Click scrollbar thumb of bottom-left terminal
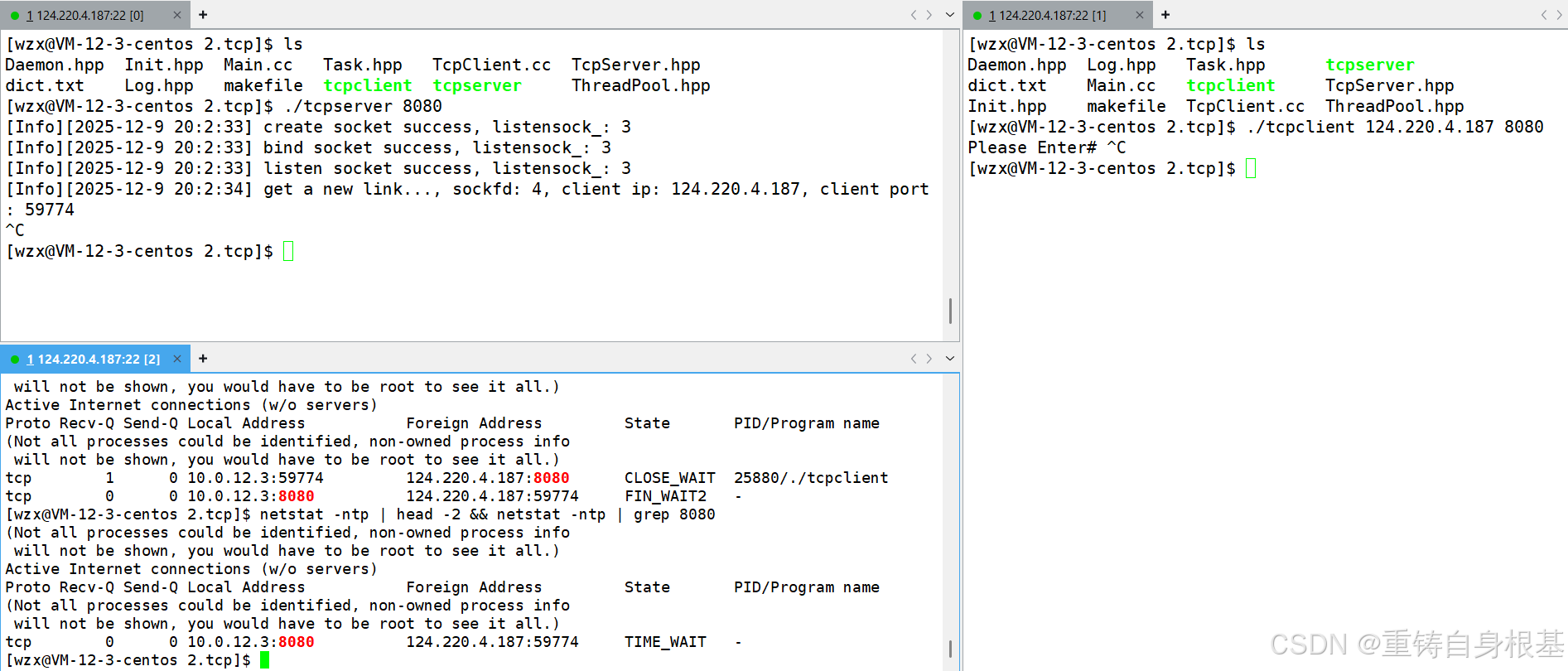The width and height of the screenshot is (1568, 671). pos(950,649)
